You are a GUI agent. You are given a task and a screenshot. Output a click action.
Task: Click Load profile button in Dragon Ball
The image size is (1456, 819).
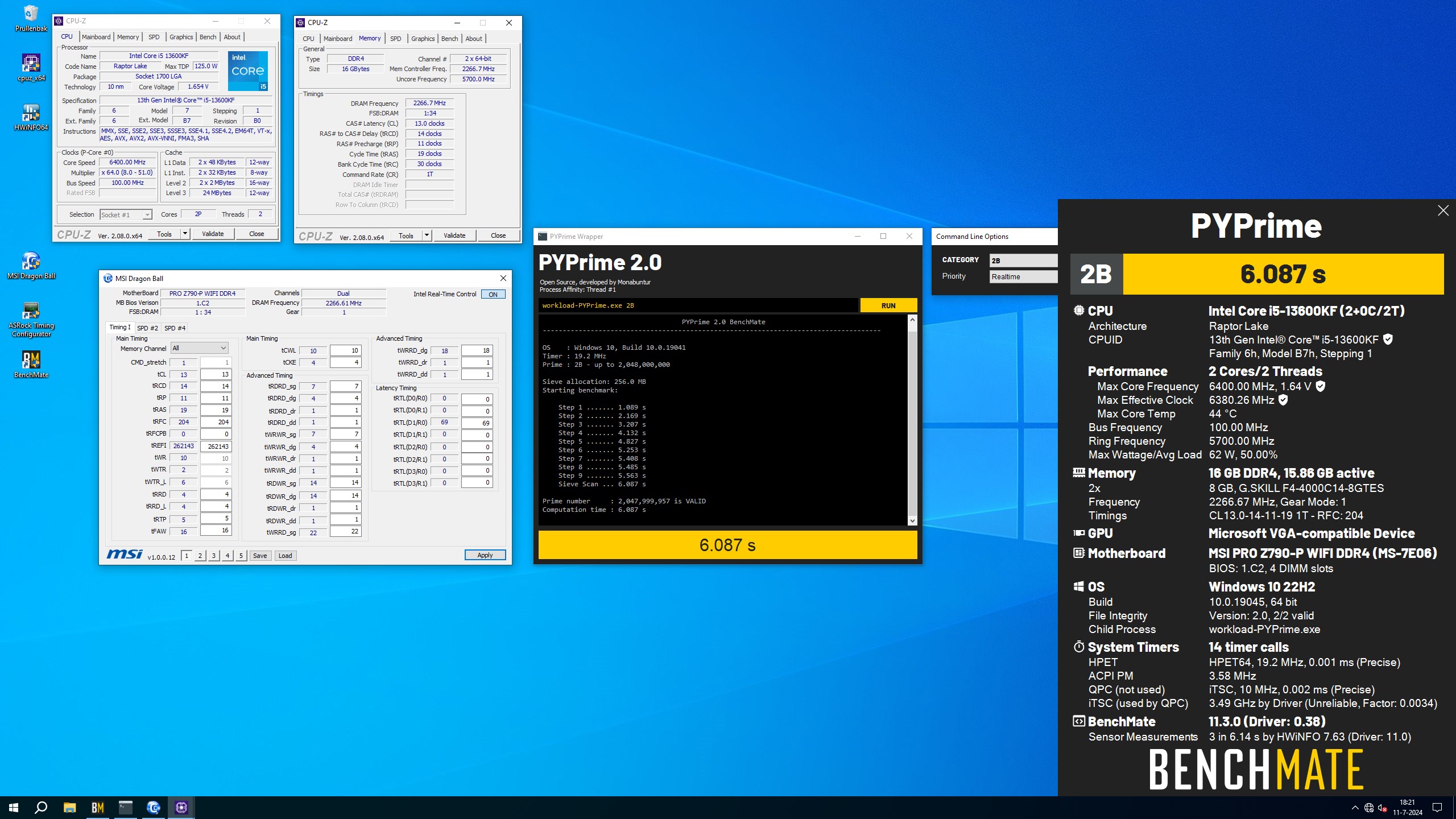[x=285, y=556]
